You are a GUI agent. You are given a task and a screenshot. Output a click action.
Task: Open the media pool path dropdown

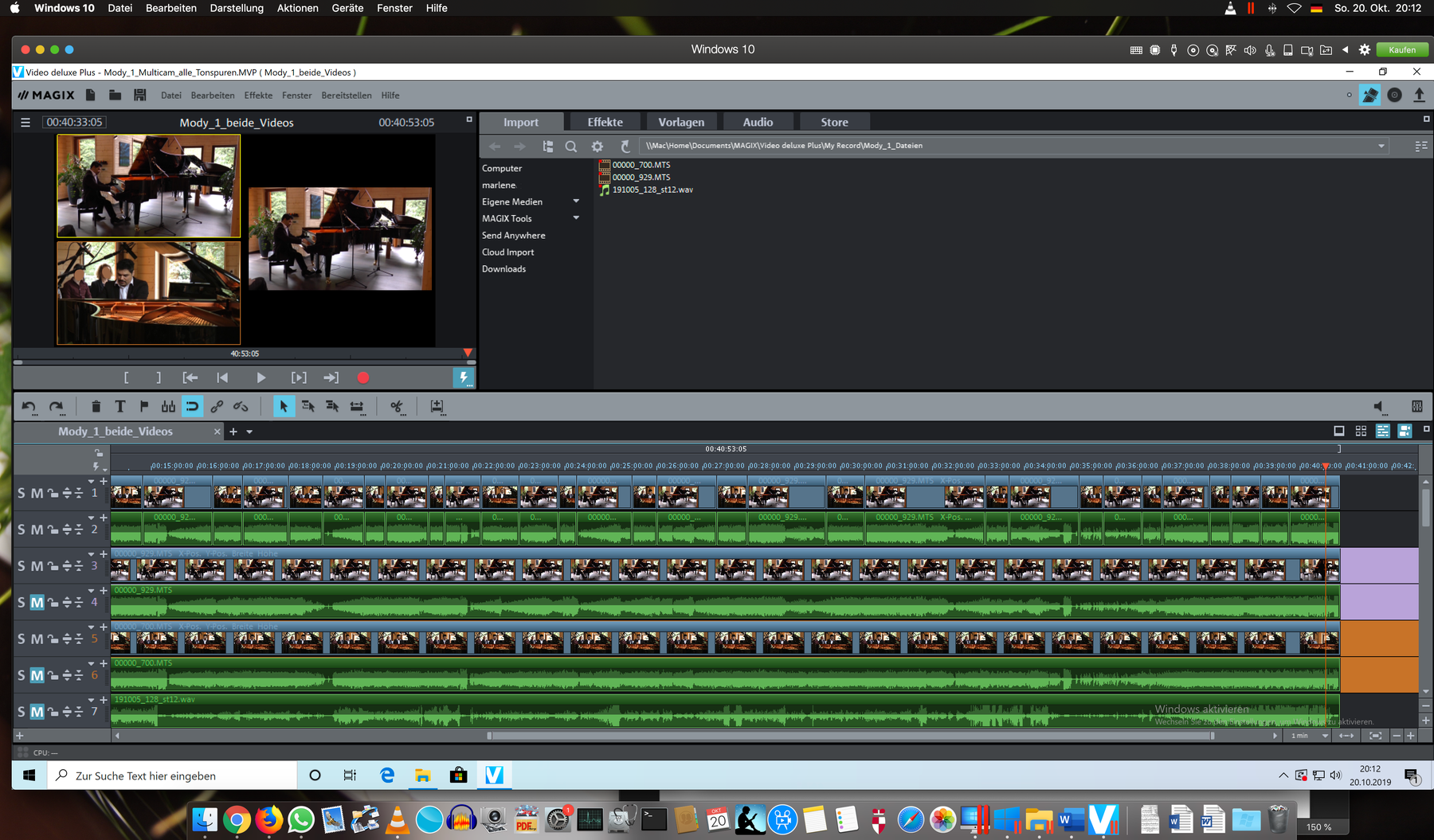1381,147
